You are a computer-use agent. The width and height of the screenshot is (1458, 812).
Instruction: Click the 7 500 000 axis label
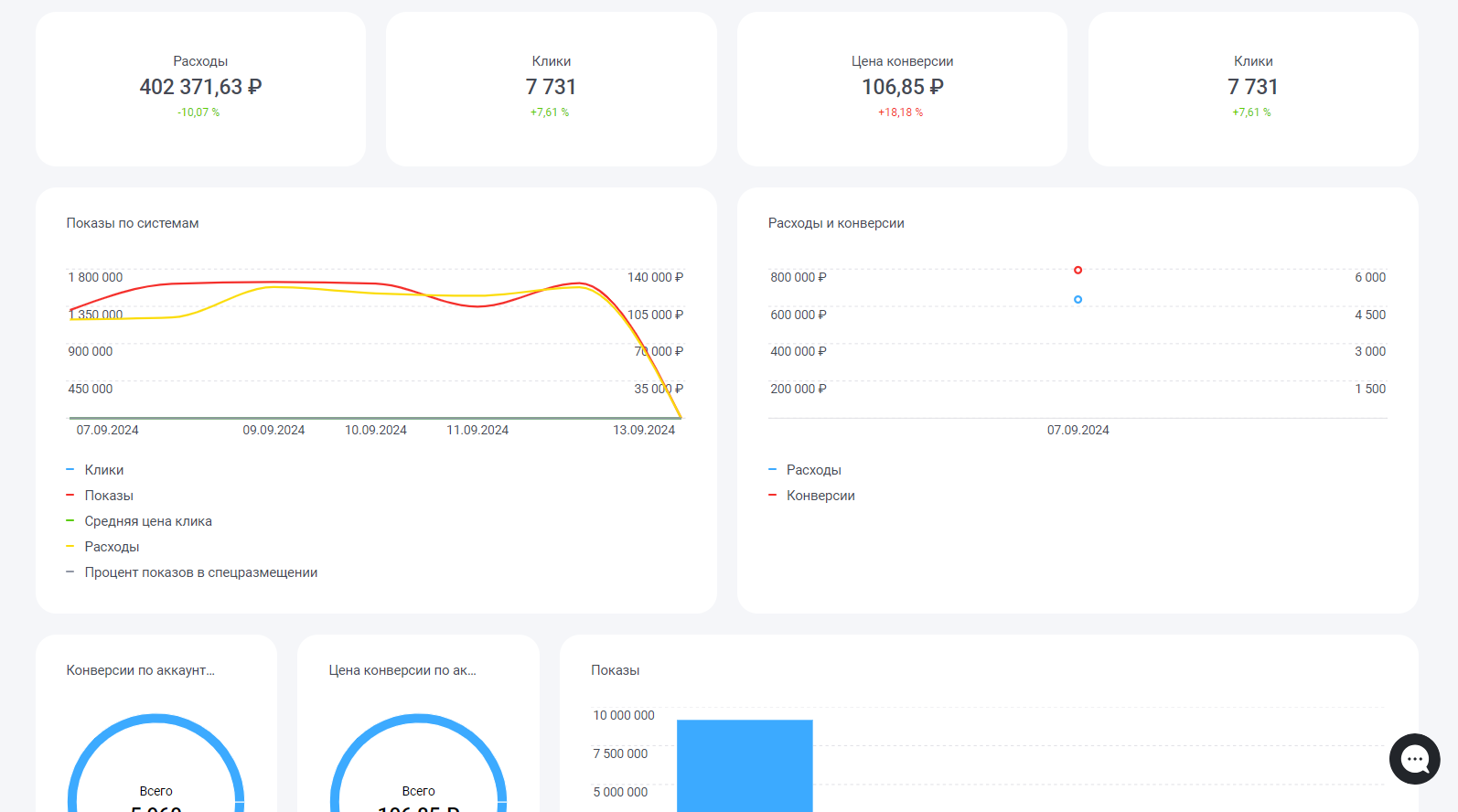point(620,753)
